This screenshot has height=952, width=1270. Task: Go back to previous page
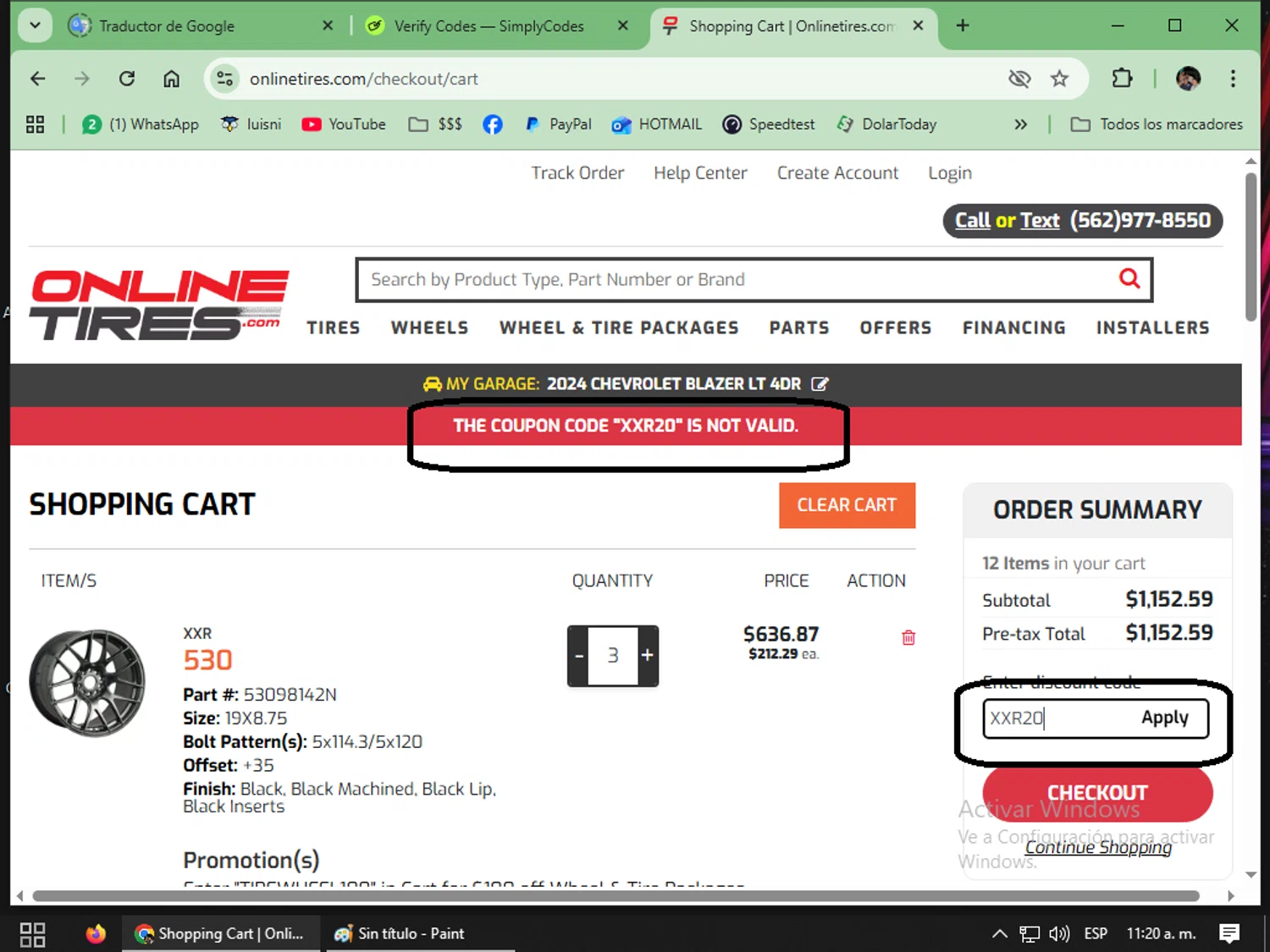(x=37, y=79)
